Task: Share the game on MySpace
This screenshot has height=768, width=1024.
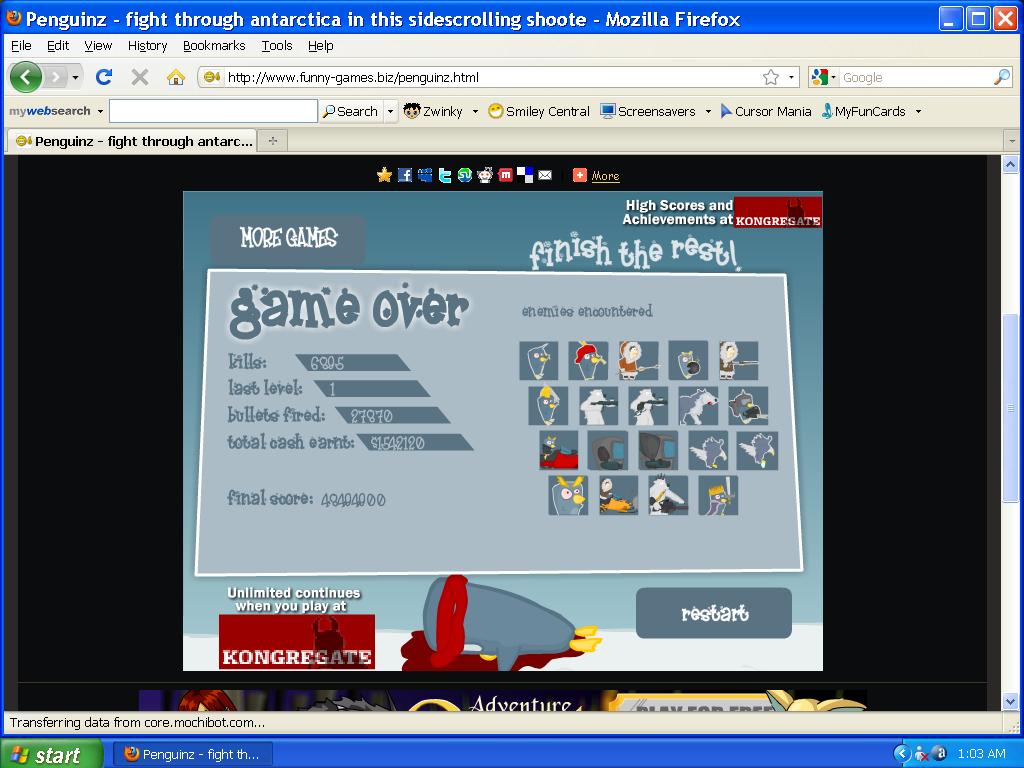Action: coord(425,175)
